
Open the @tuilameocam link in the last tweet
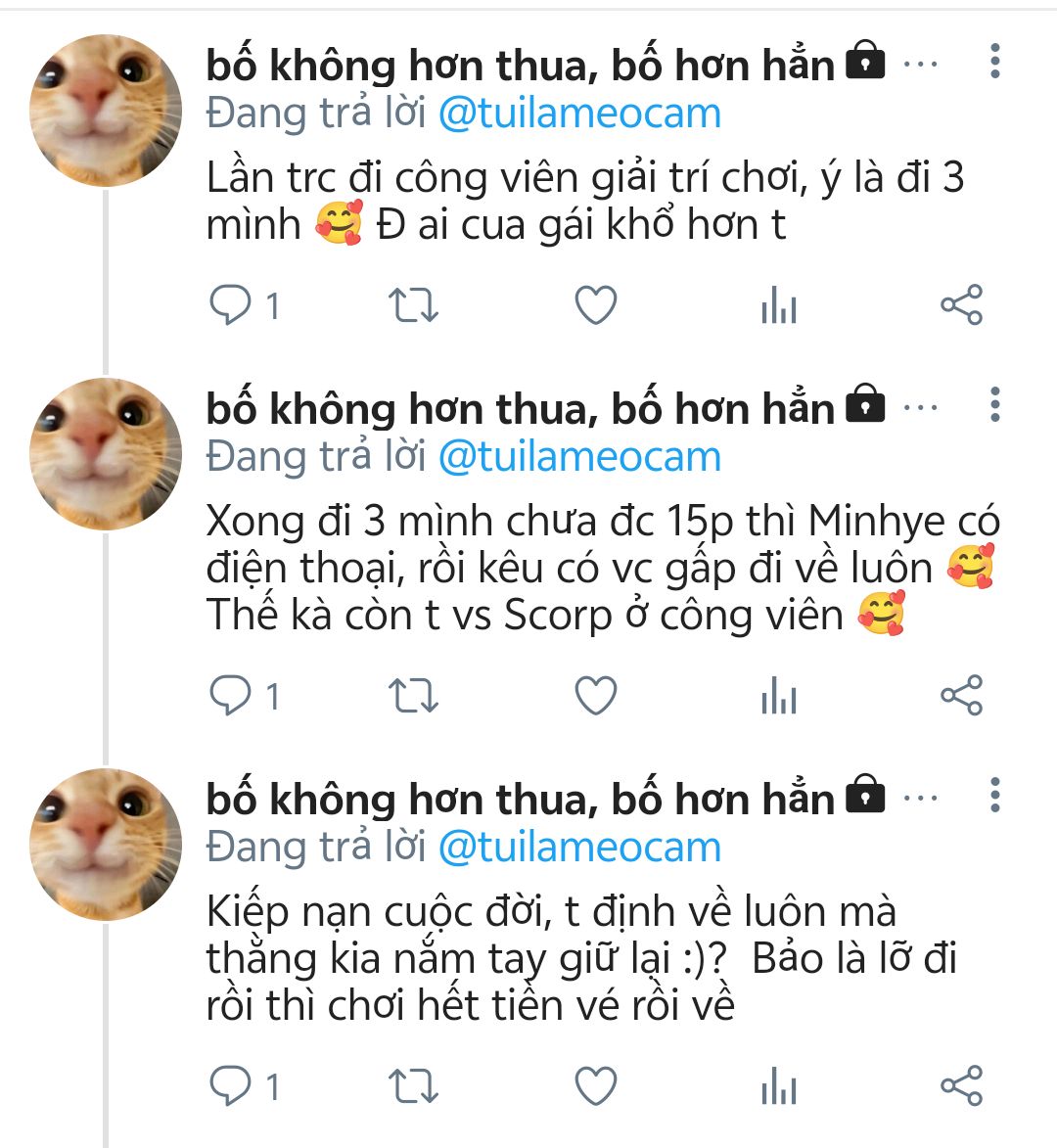tap(579, 848)
